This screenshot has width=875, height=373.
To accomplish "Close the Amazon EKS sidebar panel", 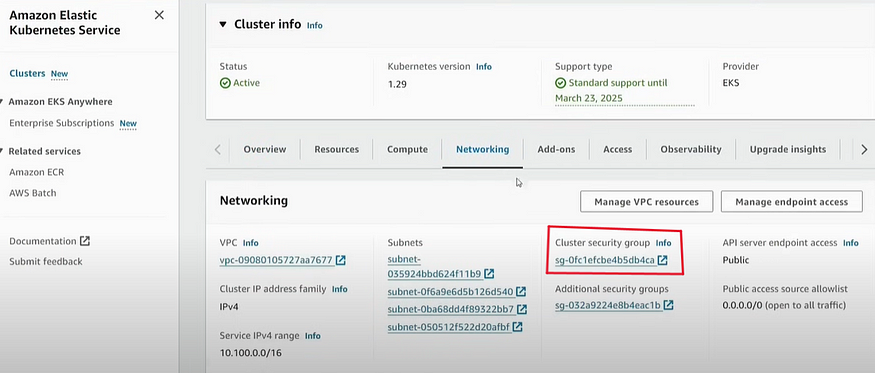I will pyautogui.click(x=159, y=15).
